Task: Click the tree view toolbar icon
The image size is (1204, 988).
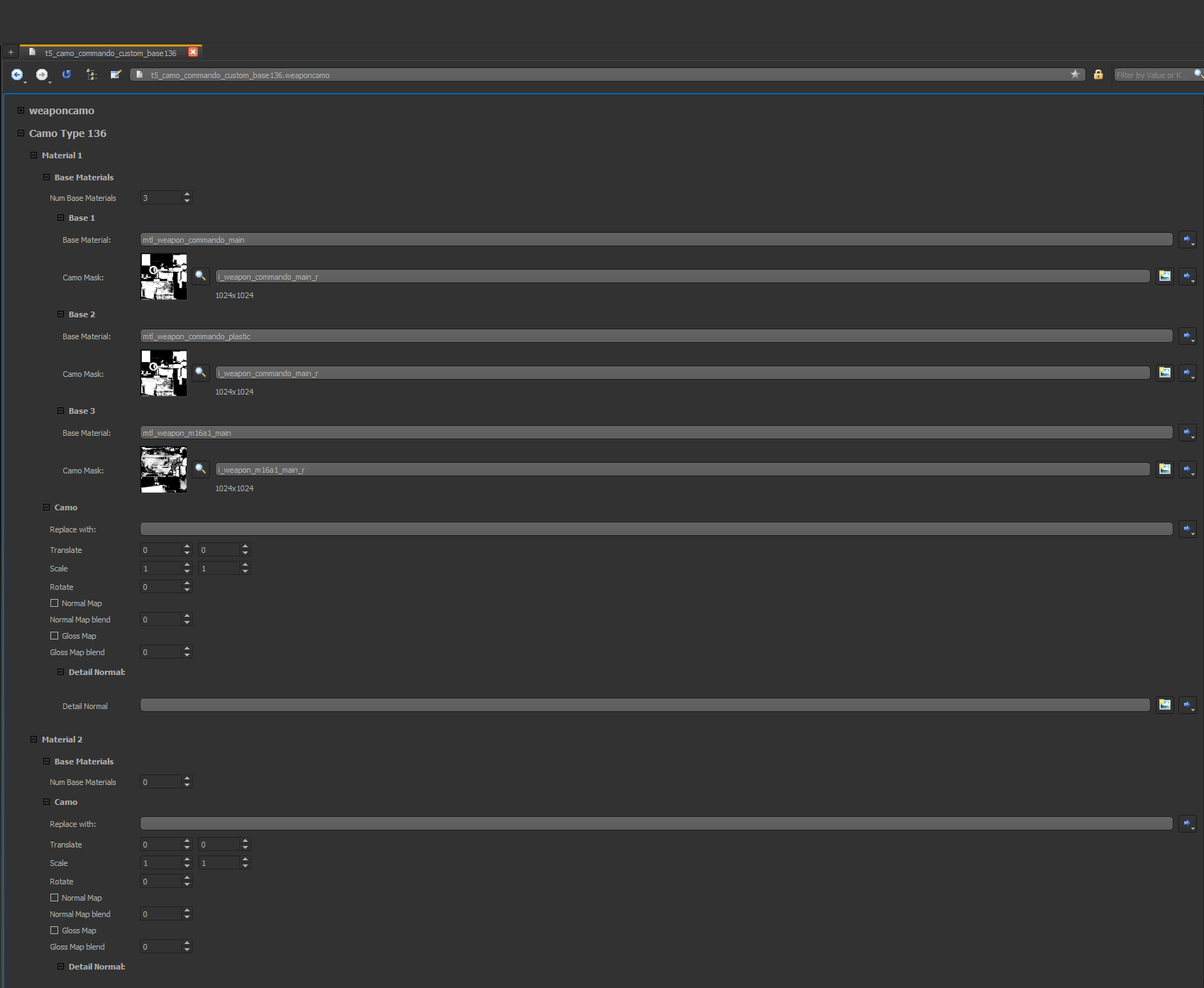Action: point(92,75)
